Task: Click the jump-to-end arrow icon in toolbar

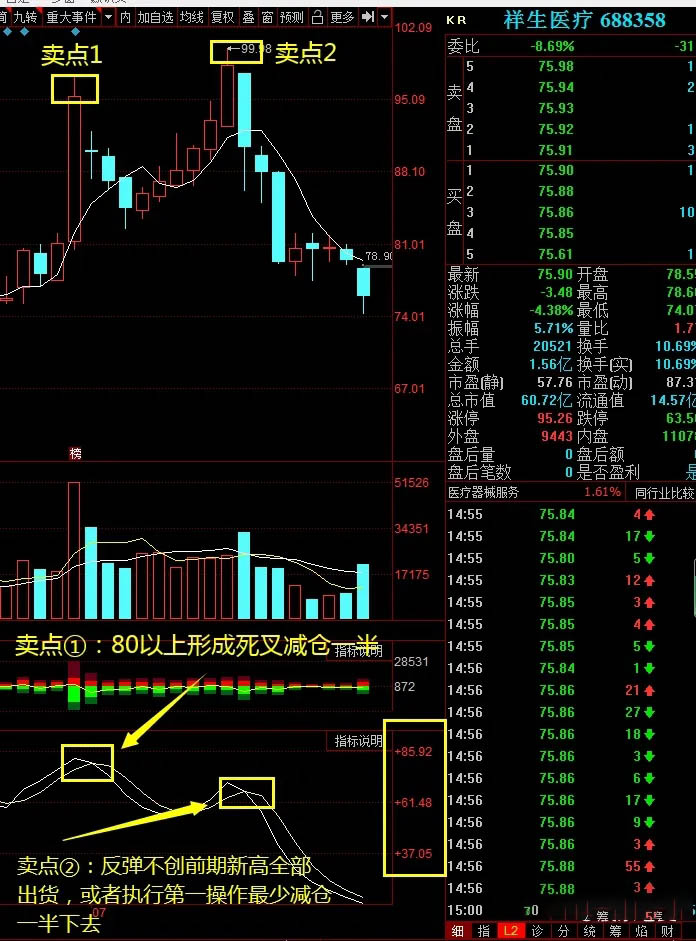Action: coord(367,17)
